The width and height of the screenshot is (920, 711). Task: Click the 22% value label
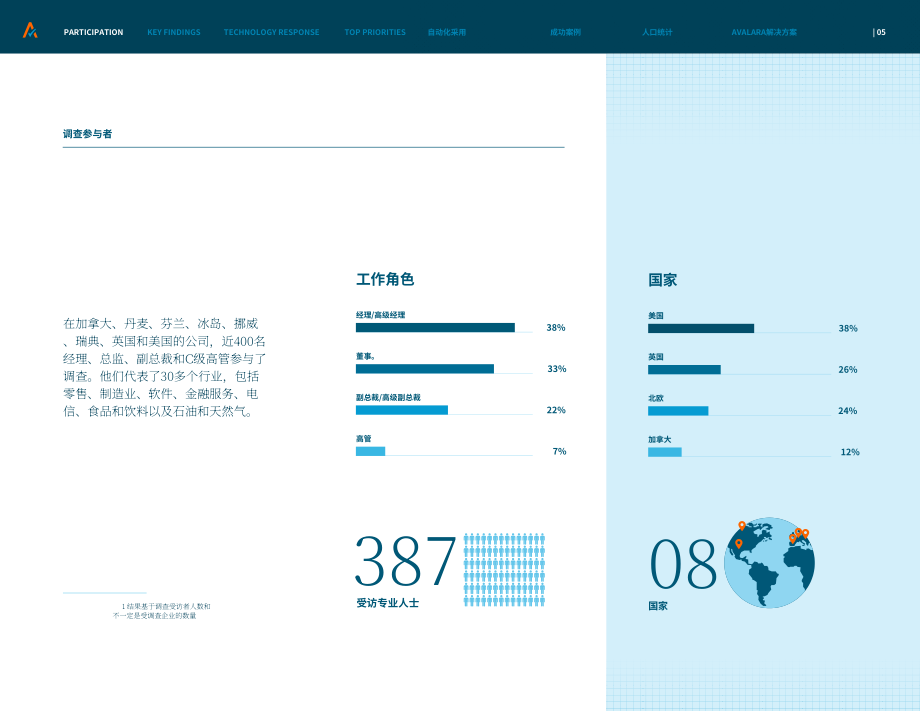click(x=556, y=410)
